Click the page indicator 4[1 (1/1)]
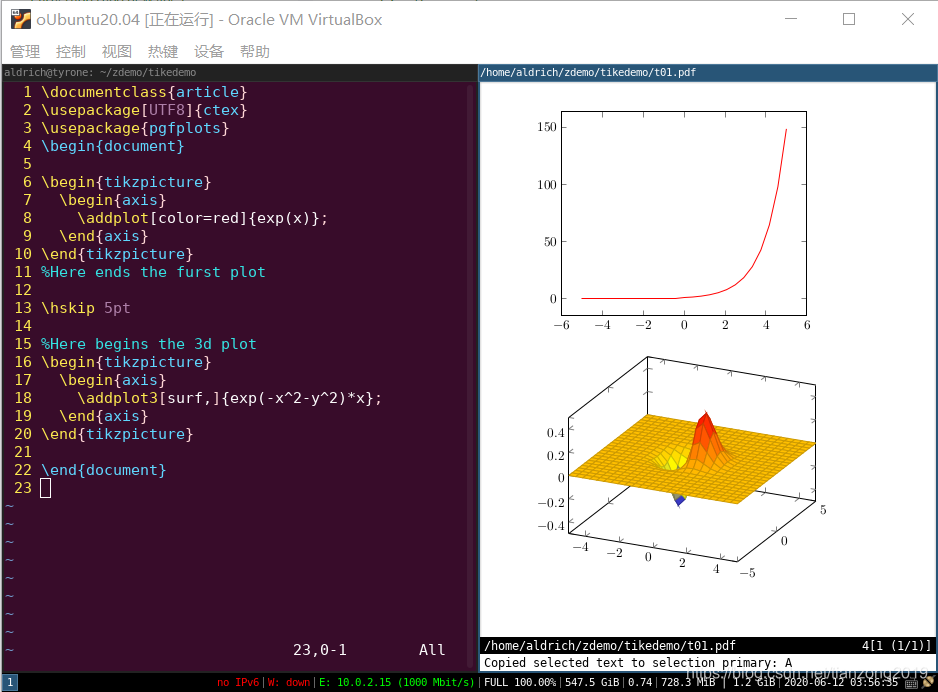 (x=896, y=645)
